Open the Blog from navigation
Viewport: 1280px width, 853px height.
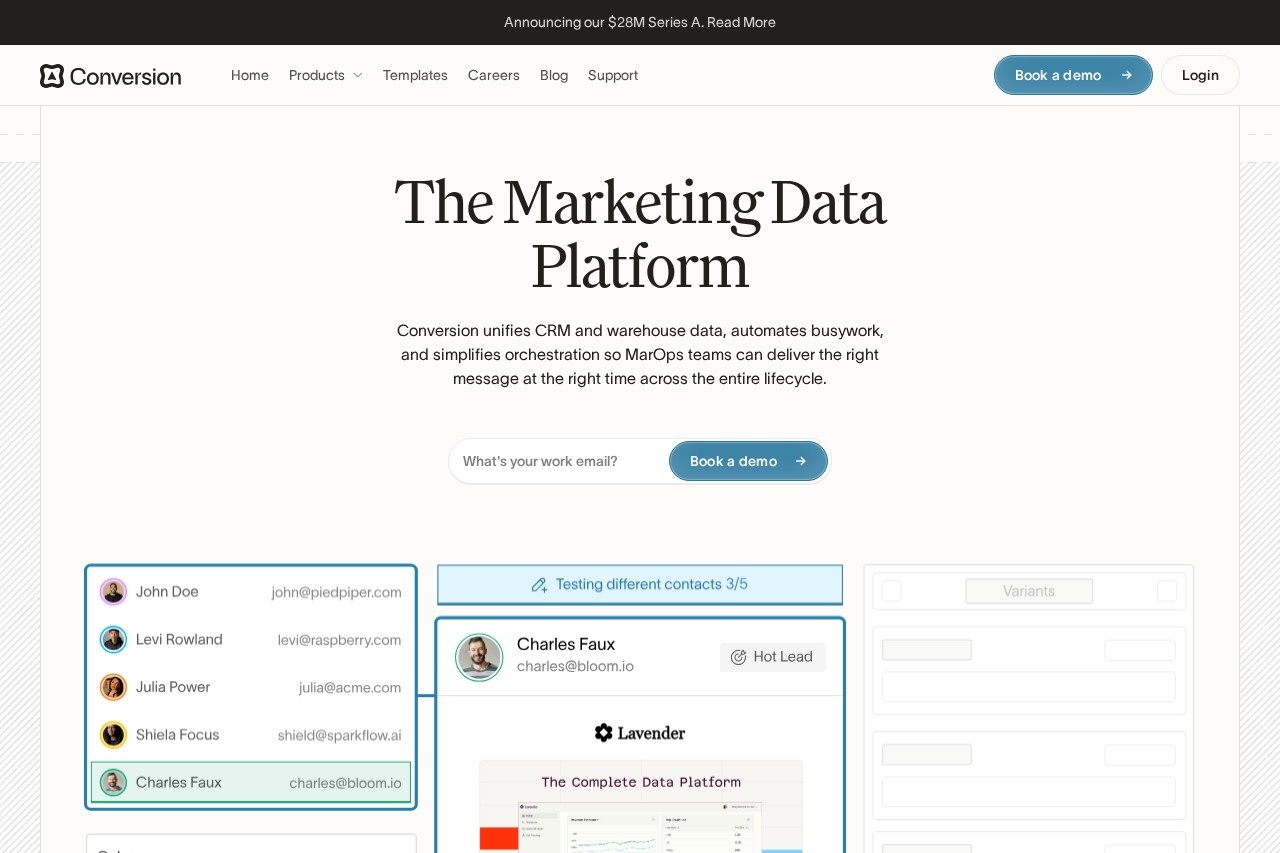[554, 75]
